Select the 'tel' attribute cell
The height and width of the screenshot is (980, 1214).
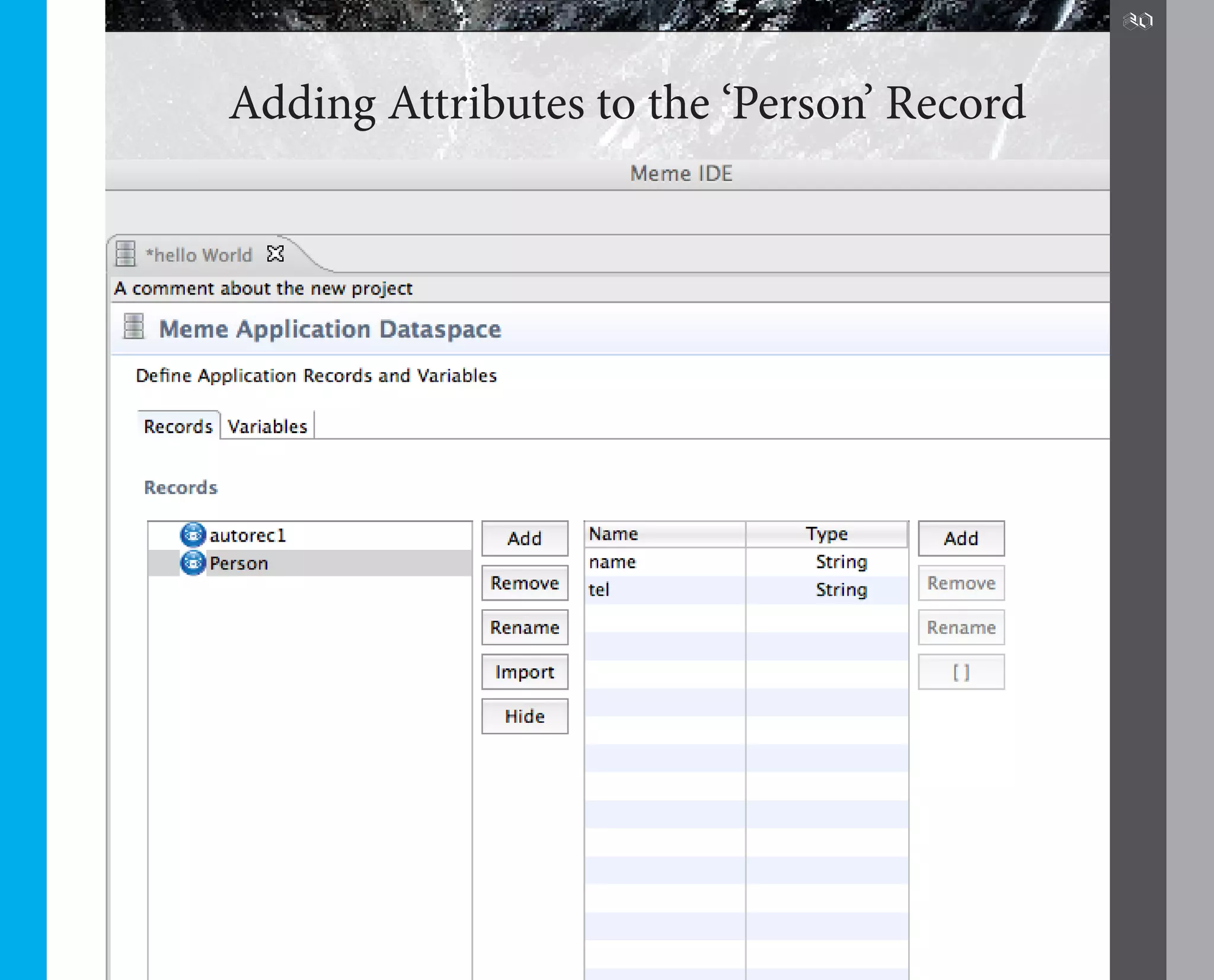664,590
